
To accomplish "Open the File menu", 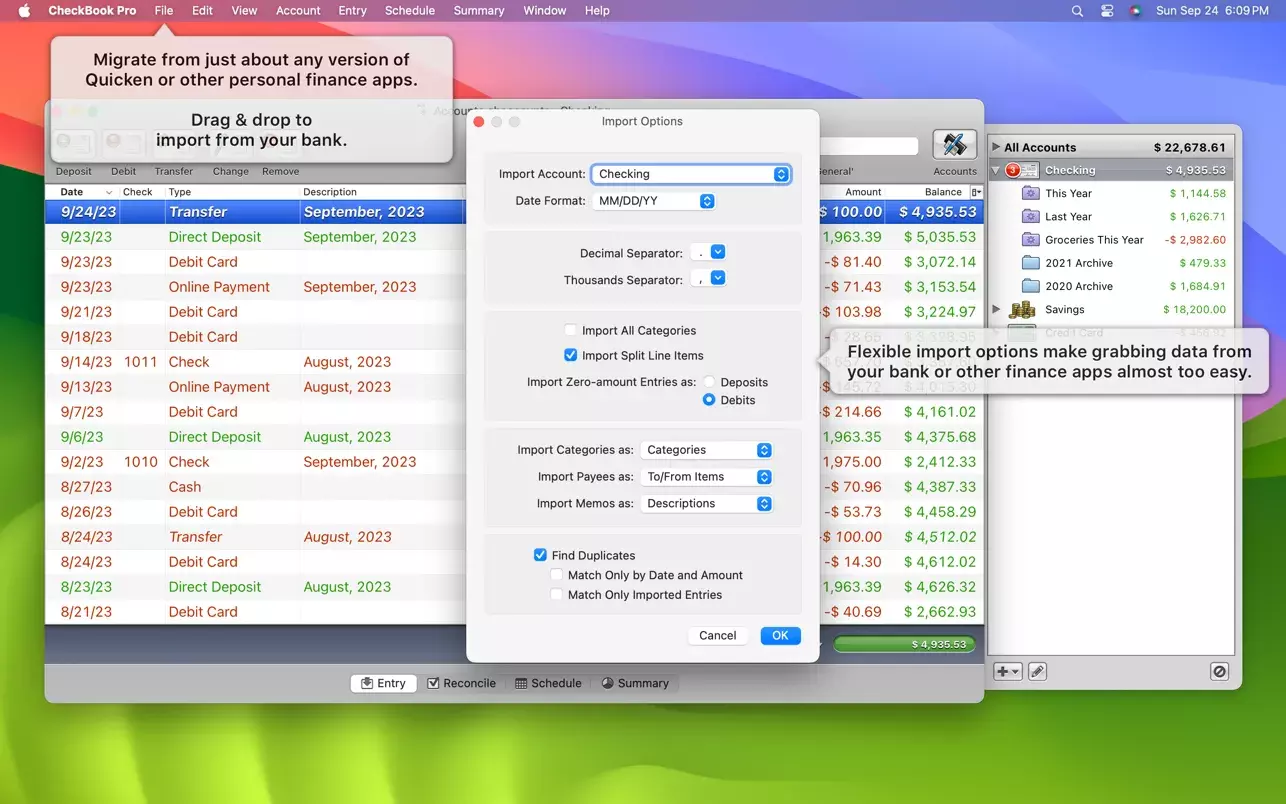I will (164, 10).
